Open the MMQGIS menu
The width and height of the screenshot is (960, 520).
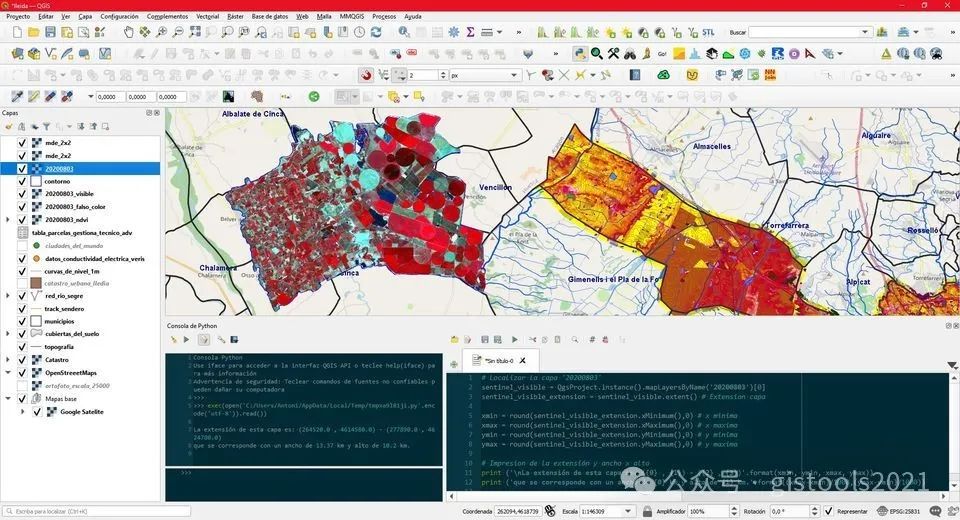click(x=351, y=17)
